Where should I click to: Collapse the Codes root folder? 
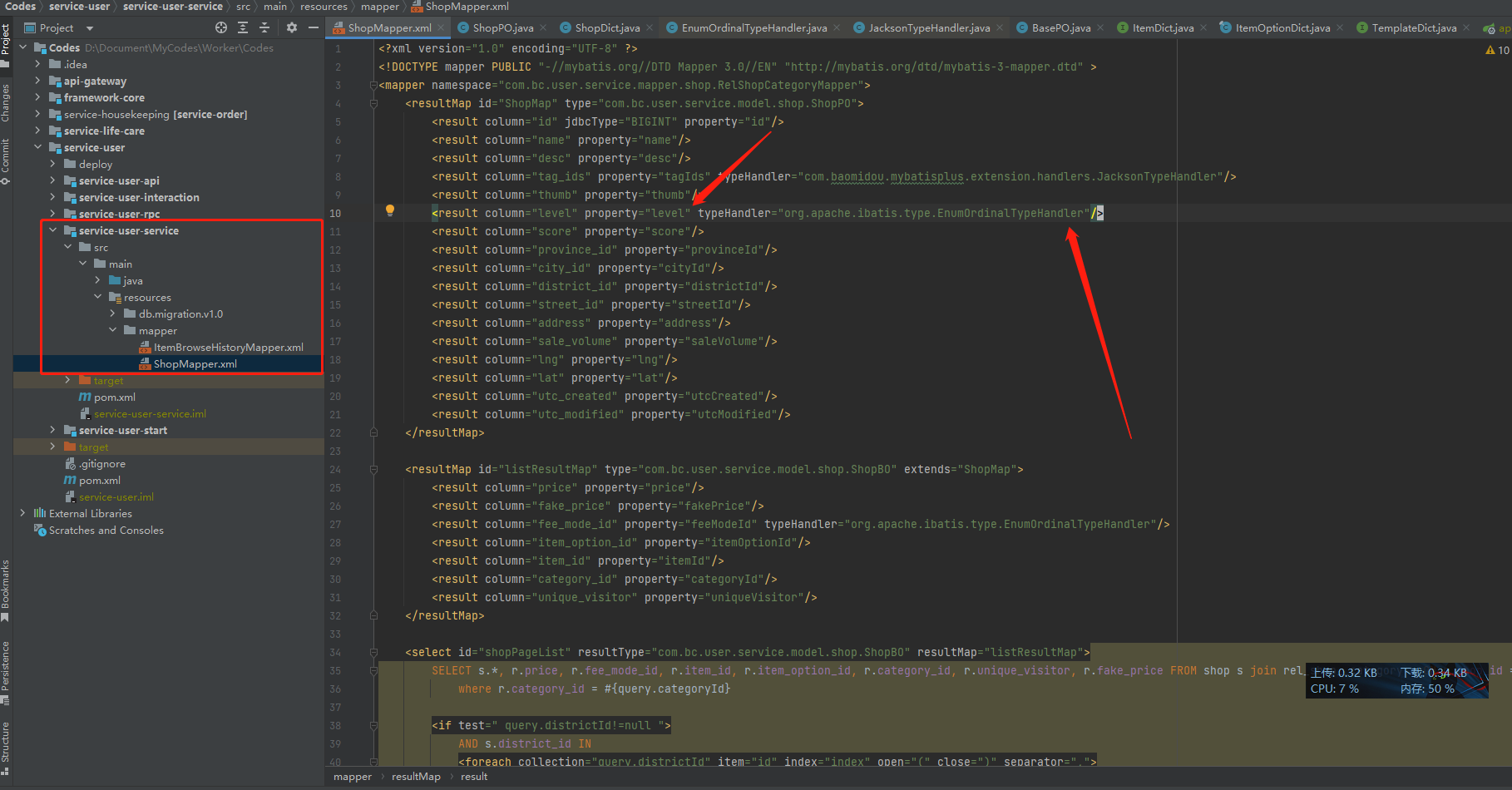(x=22, y=47)
